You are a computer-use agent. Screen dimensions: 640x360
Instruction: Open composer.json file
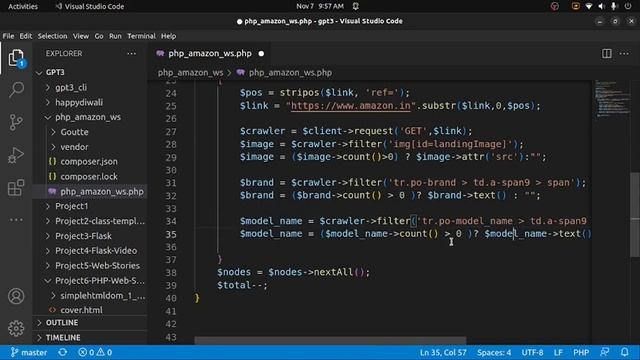click(x=89, y=162)
